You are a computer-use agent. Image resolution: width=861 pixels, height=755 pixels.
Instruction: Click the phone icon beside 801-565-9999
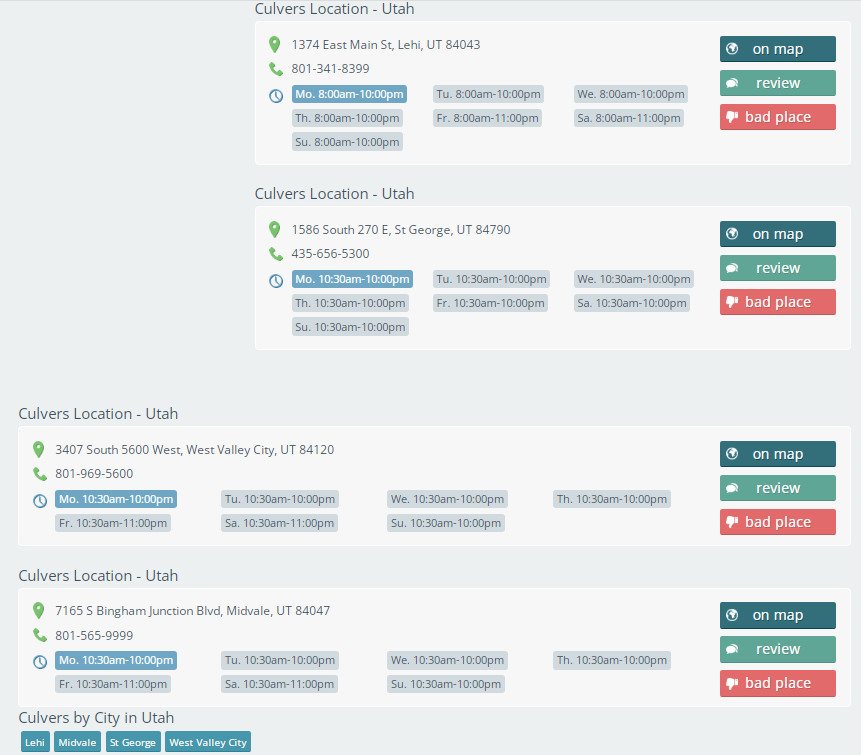40,635
